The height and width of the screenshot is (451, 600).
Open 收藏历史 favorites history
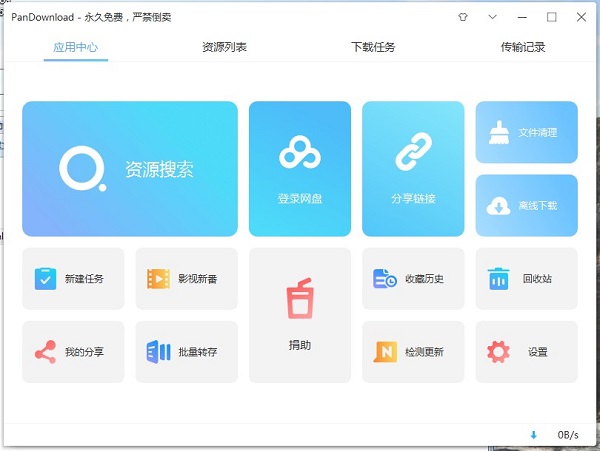413,279
